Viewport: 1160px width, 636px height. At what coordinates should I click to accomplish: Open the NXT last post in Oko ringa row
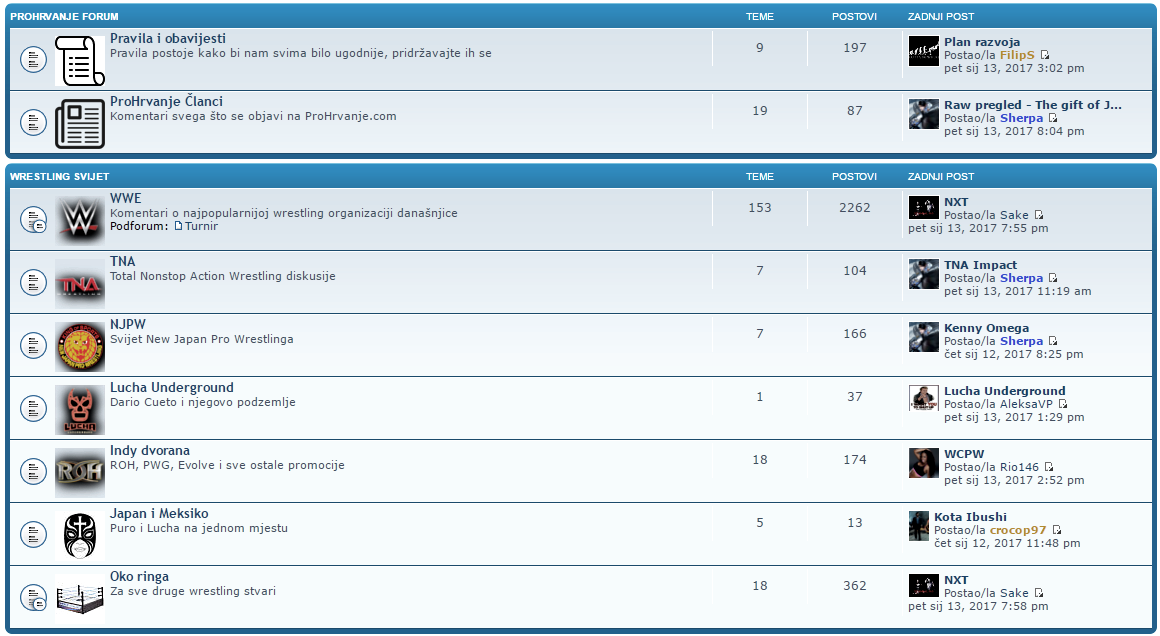click(x=956, y=580)
